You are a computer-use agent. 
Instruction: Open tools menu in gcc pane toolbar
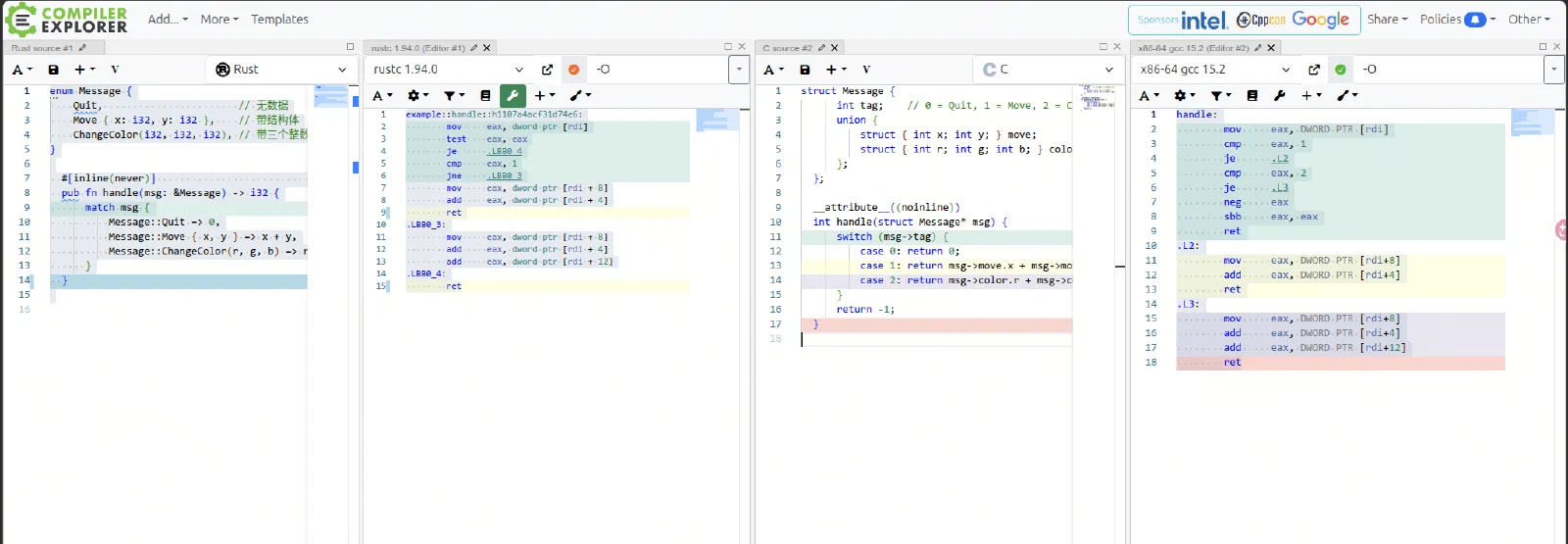1347,95
